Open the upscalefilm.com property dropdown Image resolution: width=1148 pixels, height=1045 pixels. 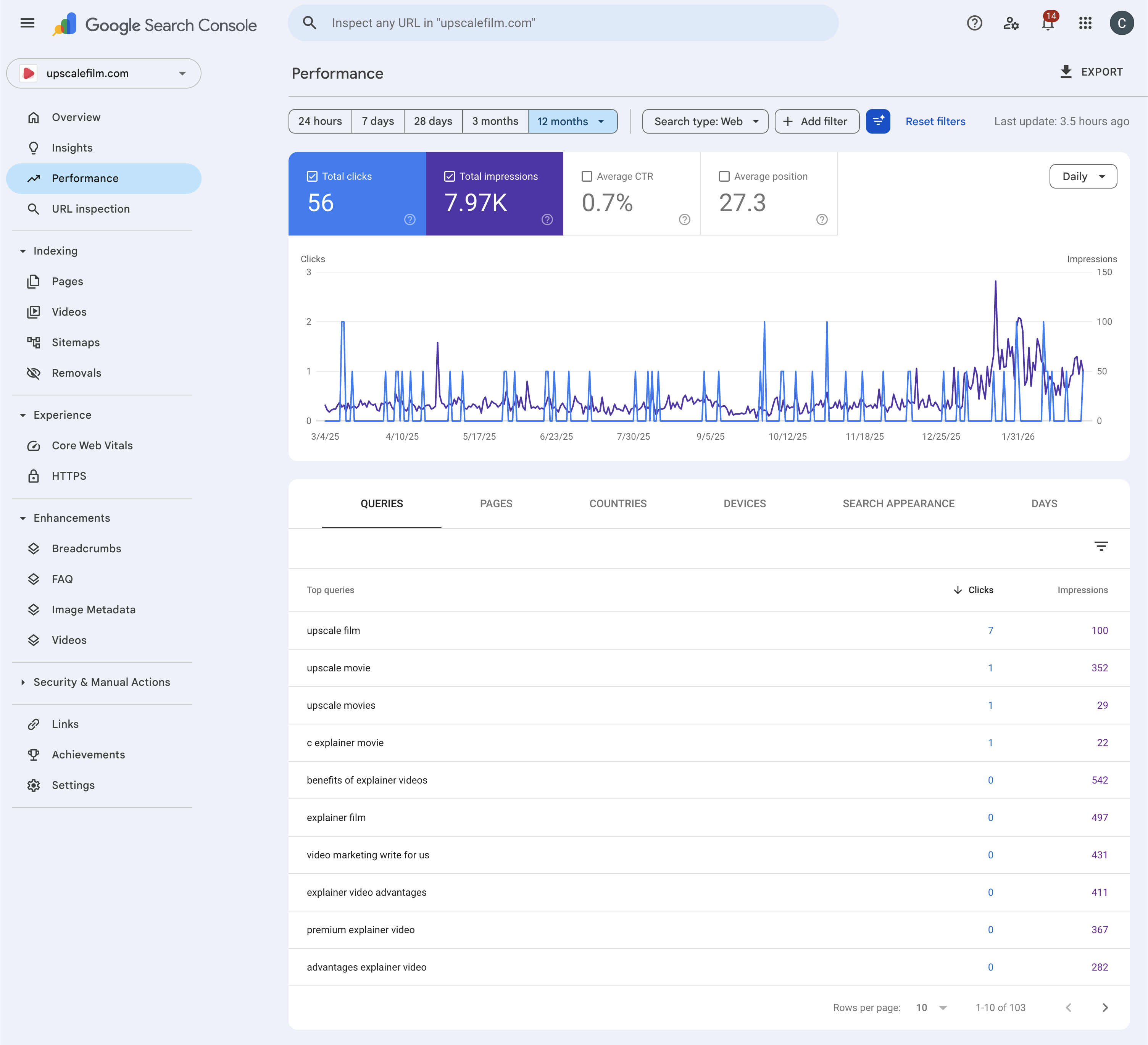(104, 73)
